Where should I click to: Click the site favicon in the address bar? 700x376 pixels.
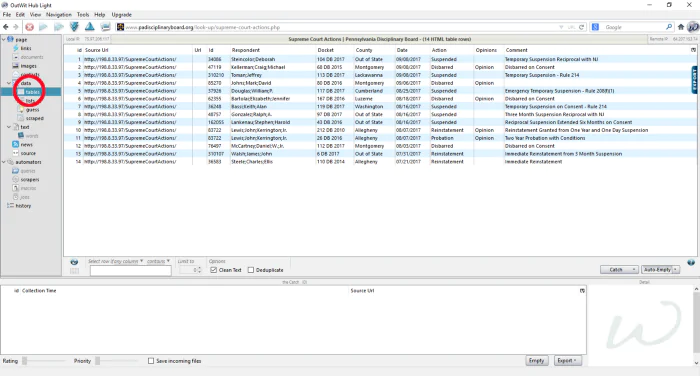pyautogui.click(x=120, y=27)
